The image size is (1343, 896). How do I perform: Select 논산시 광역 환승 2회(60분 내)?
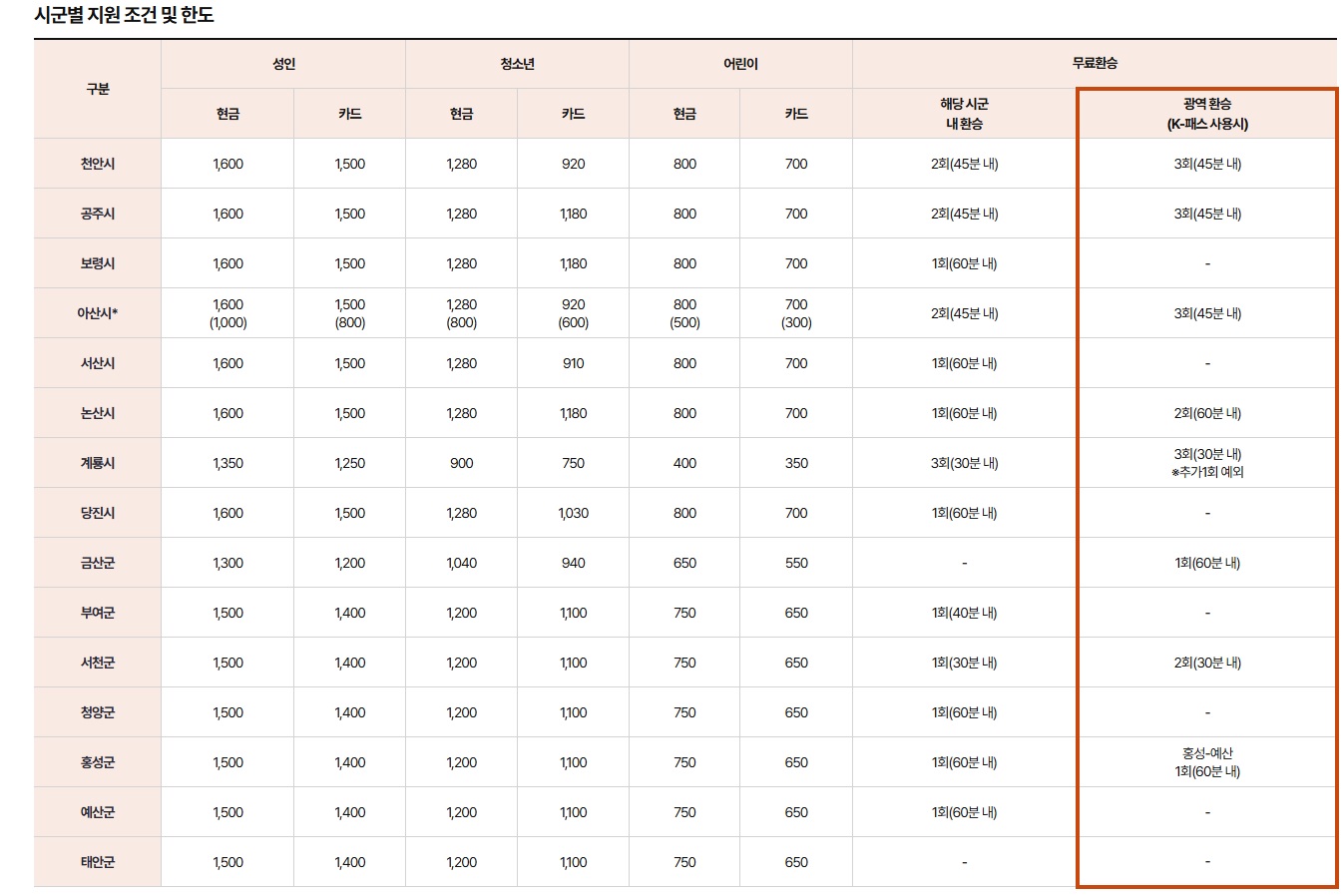click(1207, 413)
